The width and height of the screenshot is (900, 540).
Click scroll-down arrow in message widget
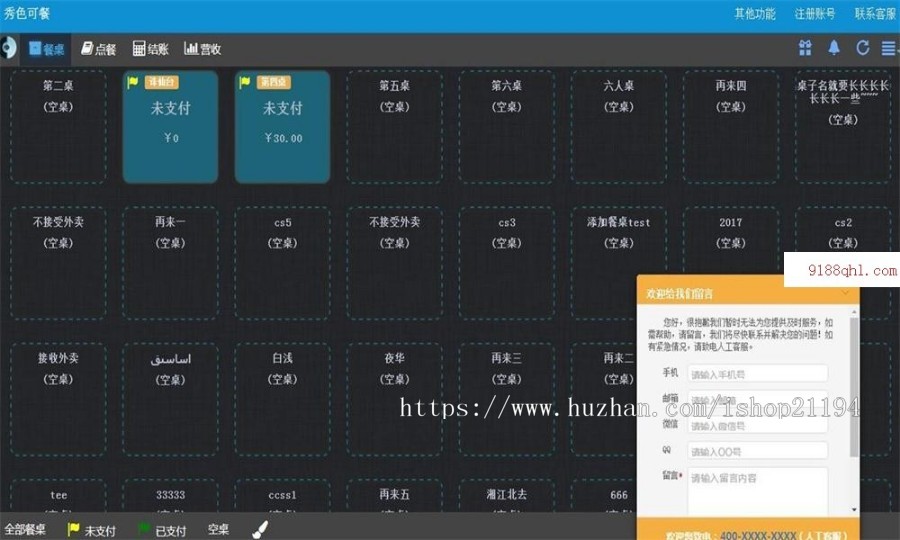point(854,510)
